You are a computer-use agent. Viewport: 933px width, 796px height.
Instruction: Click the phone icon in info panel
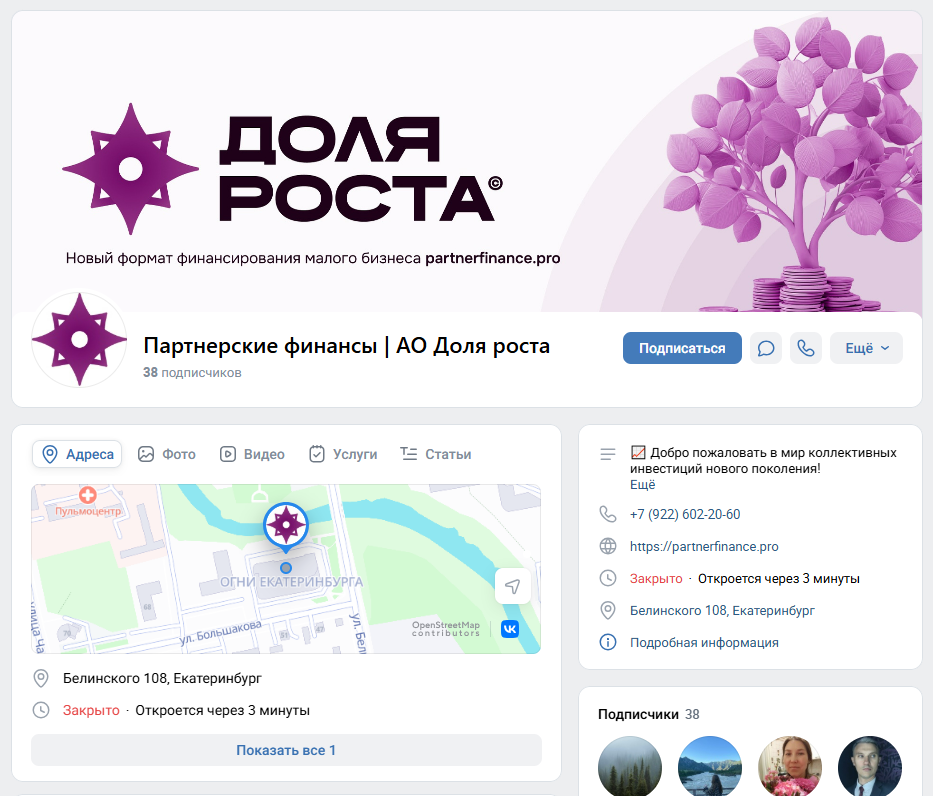(608, 514)
